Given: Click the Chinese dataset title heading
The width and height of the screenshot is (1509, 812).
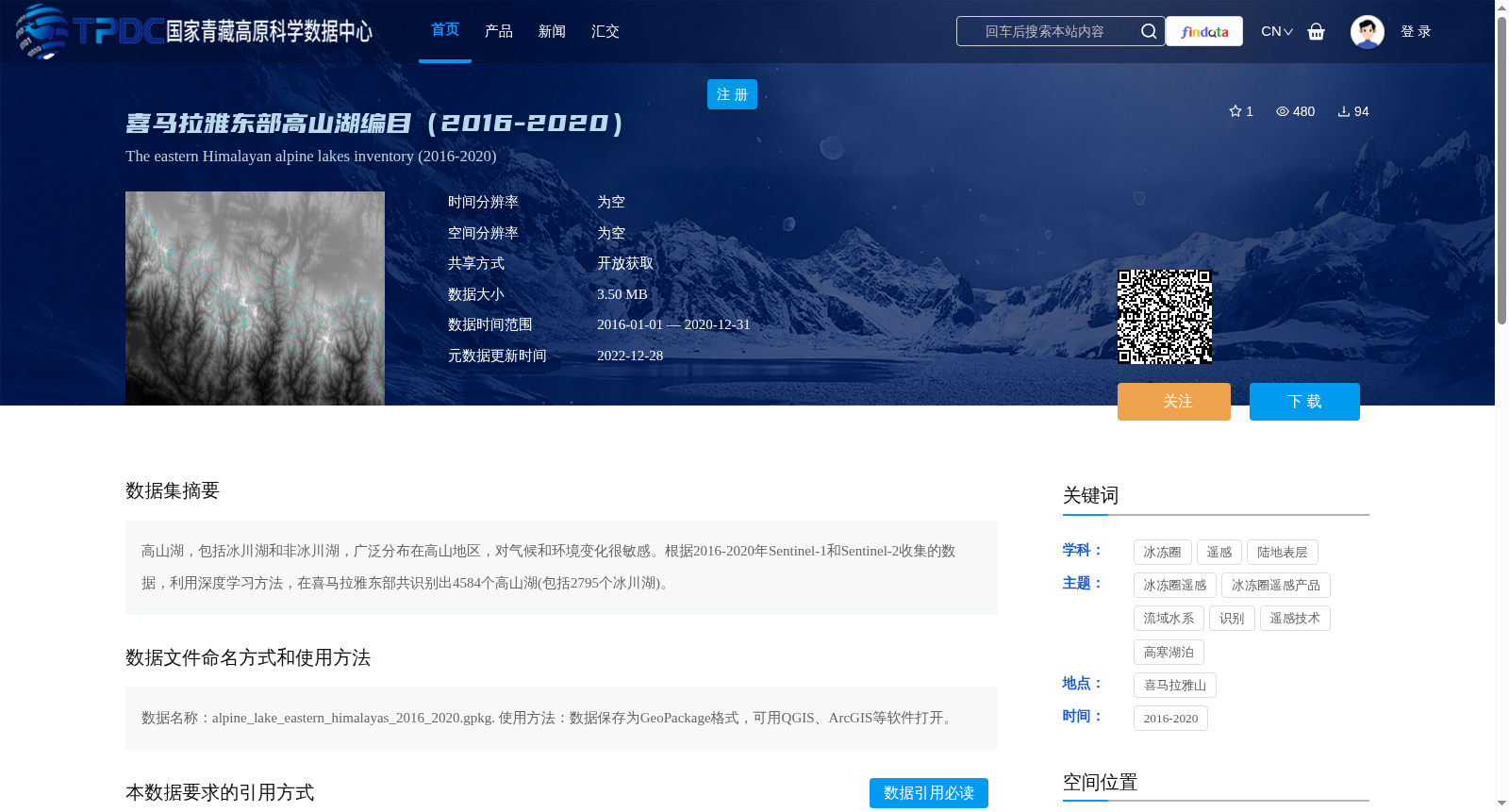Looking at the screenshot, I should (374, 124).
